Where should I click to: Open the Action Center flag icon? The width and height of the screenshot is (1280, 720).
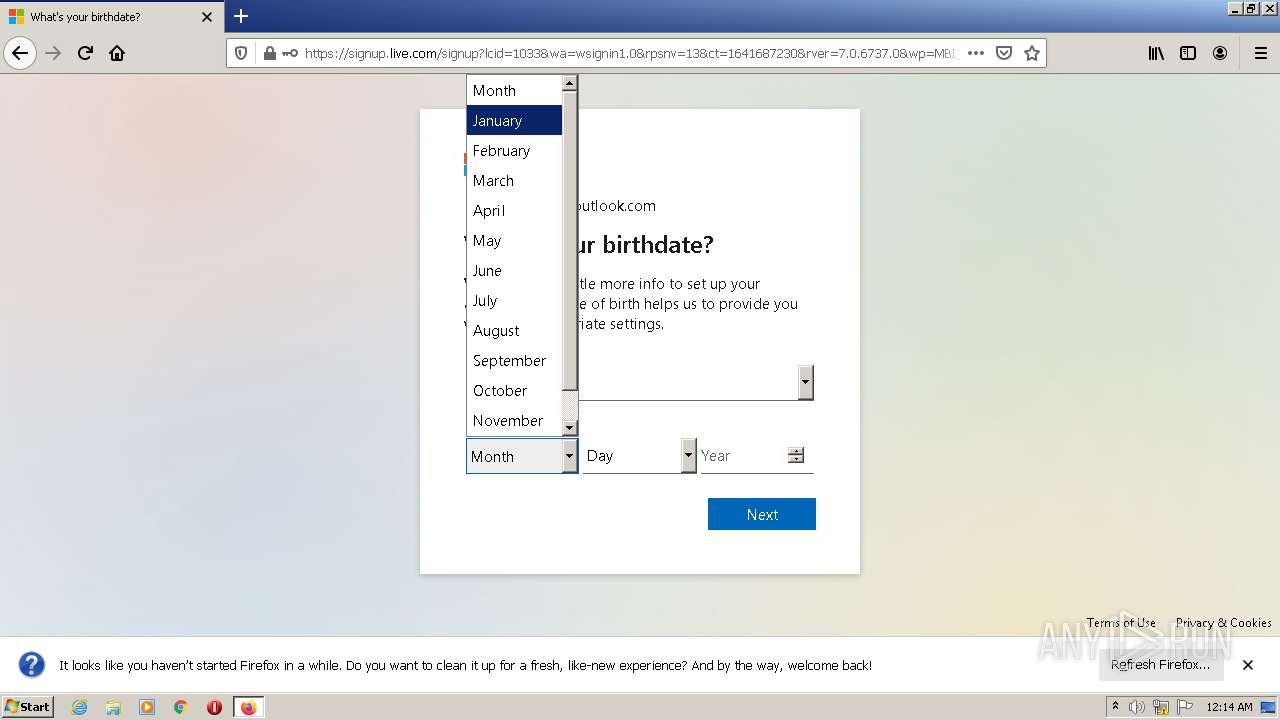(1185, 707)
